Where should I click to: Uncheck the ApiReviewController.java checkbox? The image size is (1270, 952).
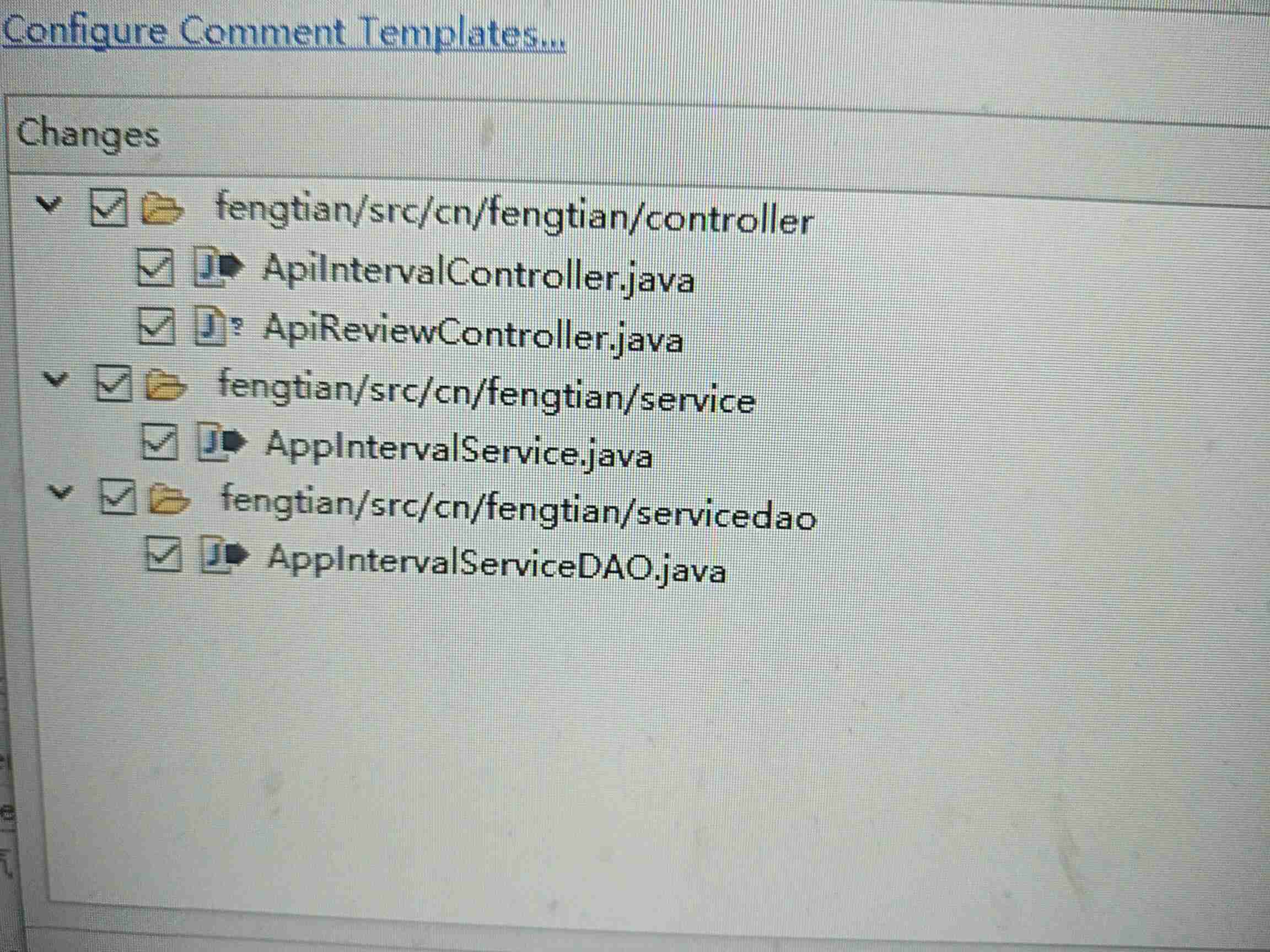(156, 327)
